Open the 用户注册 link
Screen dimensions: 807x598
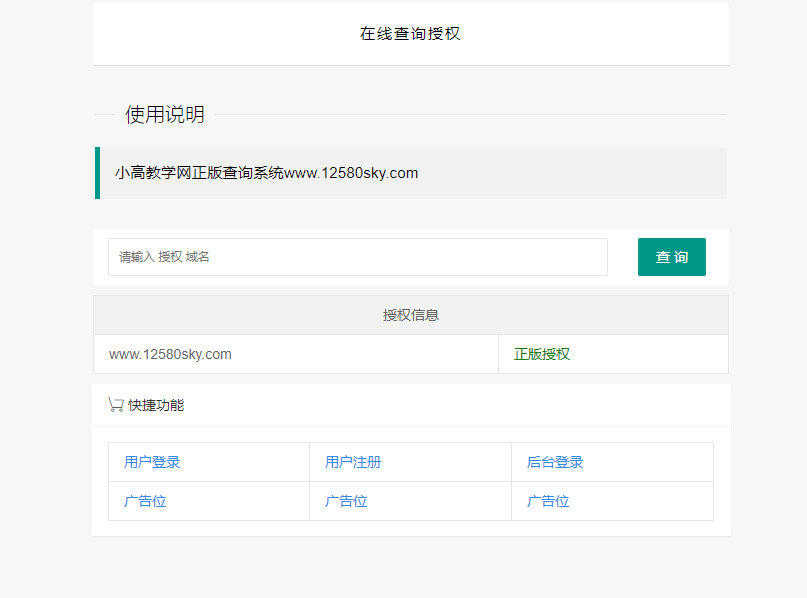coord(353,462)
